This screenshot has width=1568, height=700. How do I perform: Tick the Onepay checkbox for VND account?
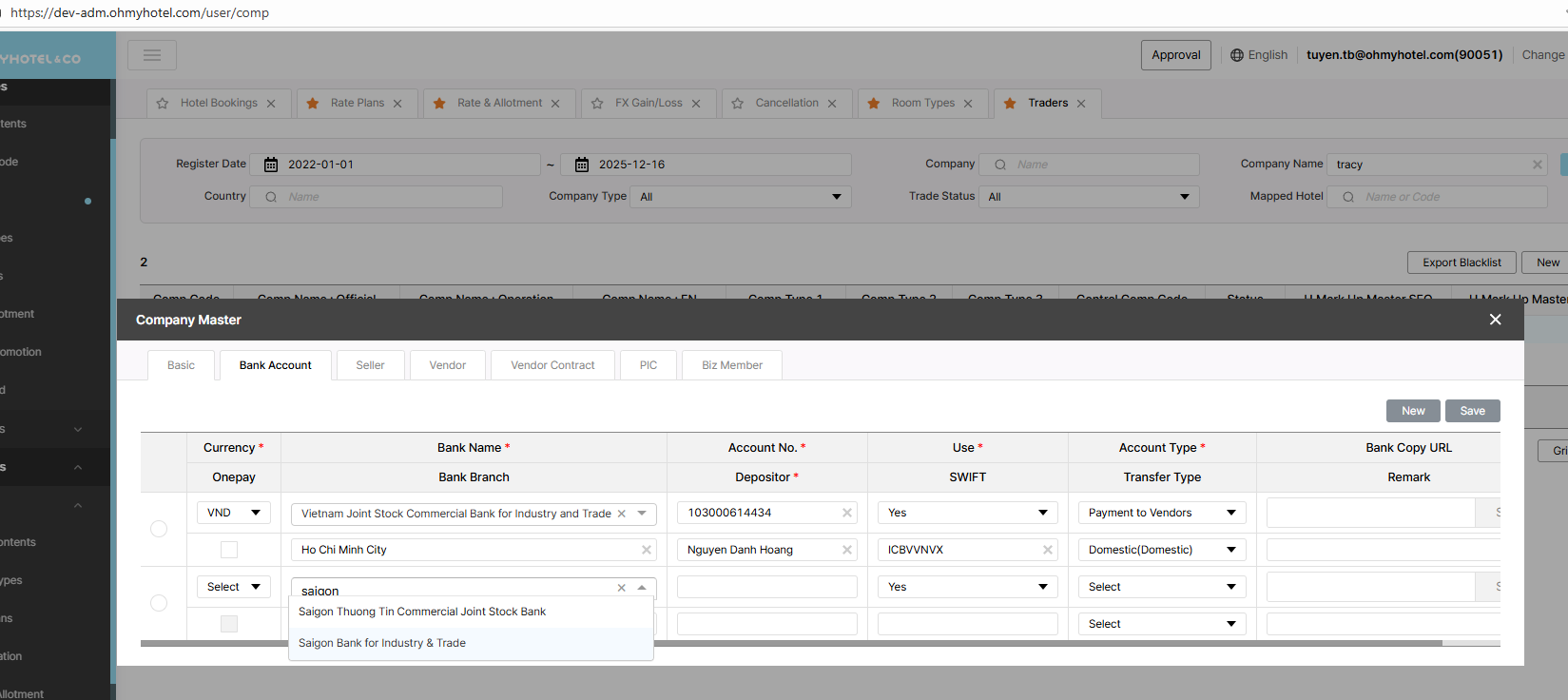(229, 550)
